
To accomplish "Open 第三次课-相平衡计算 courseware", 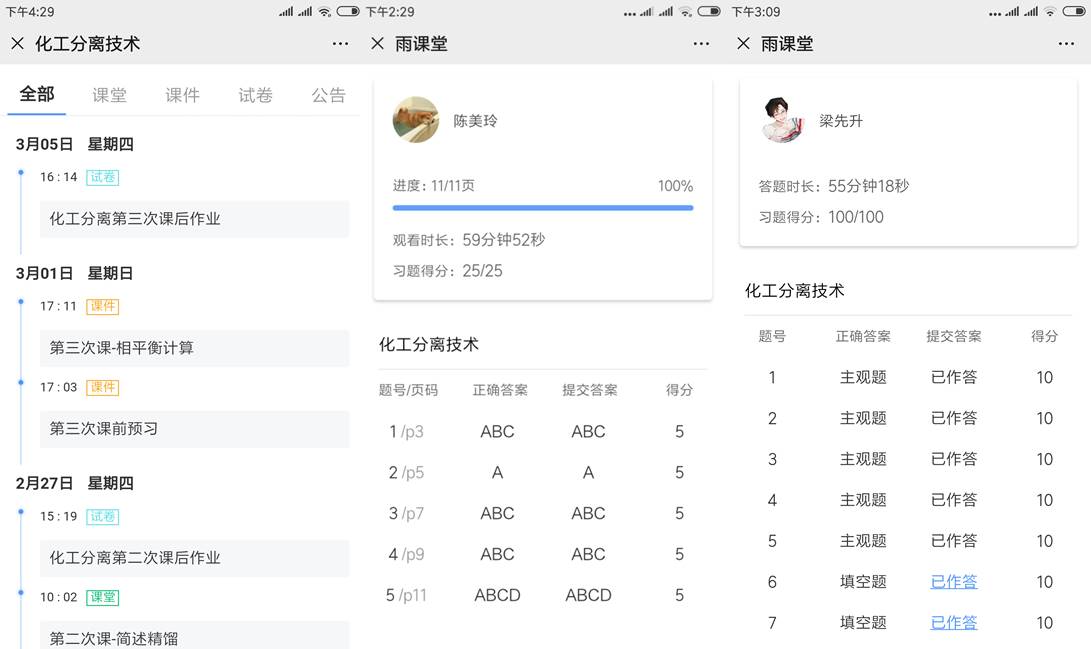I will pos(194,348).
